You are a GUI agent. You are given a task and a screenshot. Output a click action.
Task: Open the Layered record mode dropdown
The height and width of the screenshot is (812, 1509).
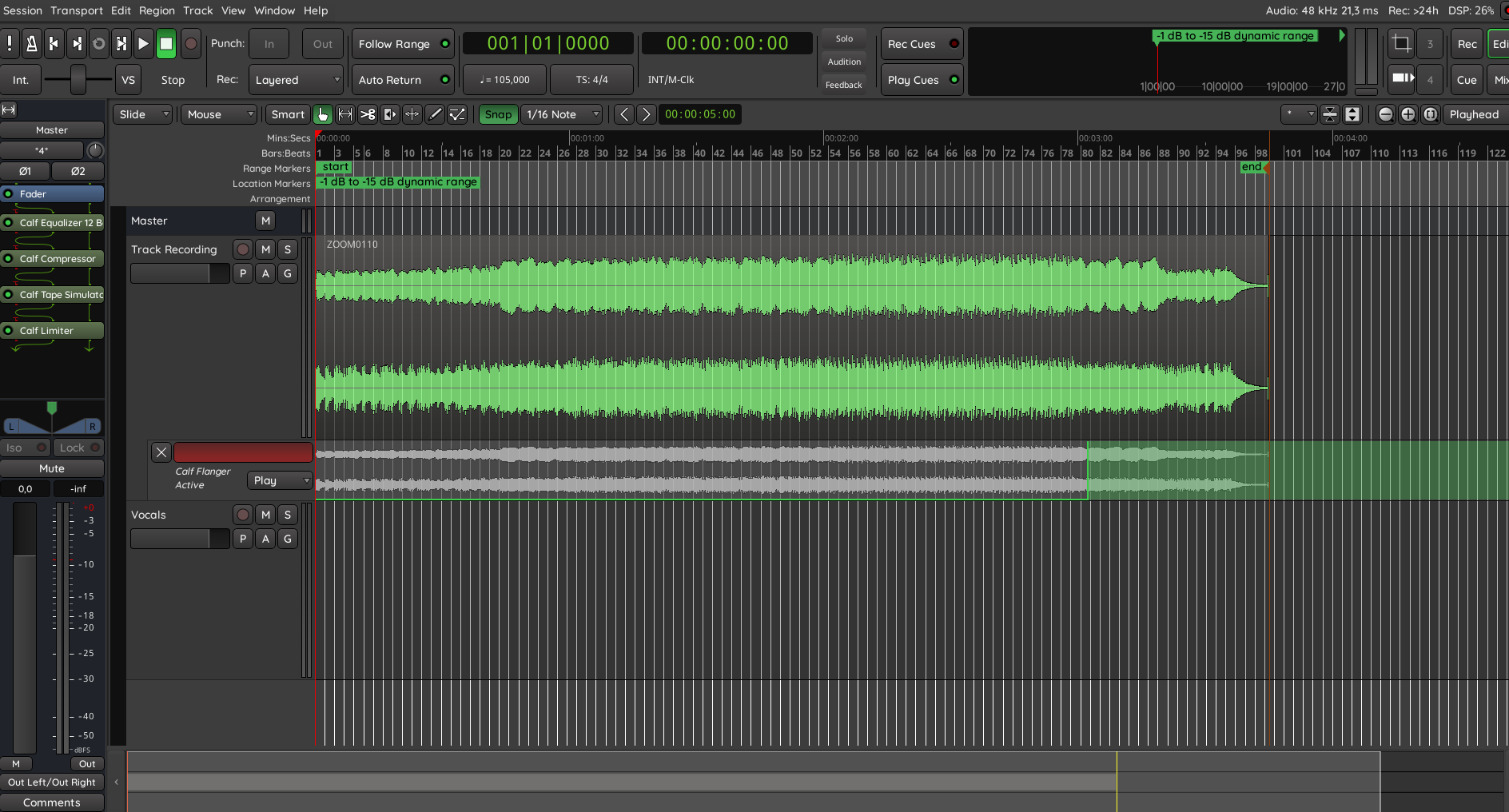click(296, 79)
